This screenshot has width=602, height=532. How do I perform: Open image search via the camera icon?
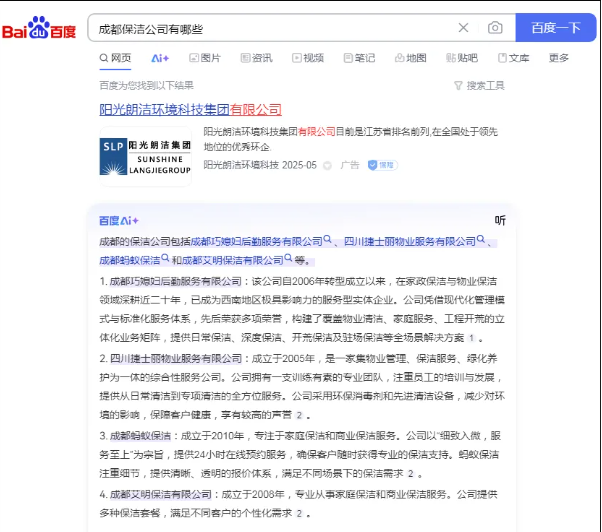click(x=494, y=28)
